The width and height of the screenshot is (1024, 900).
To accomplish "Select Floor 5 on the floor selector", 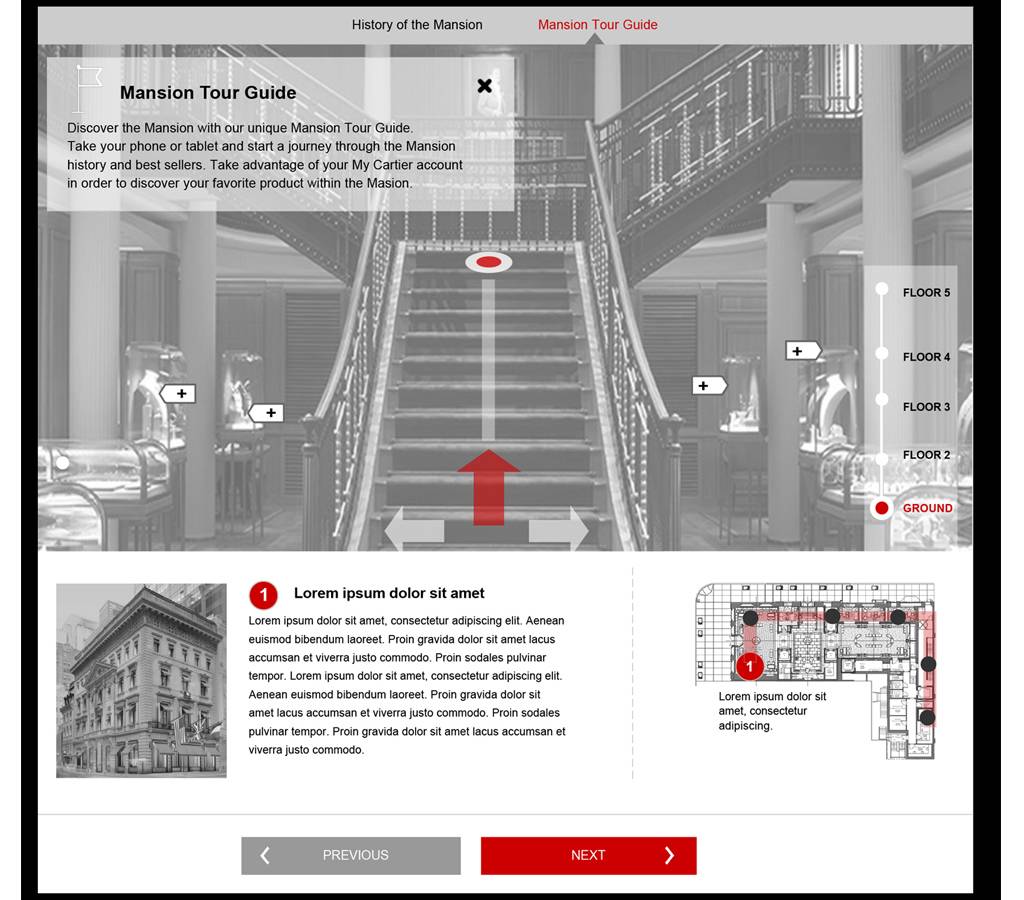I will (x=882, y=291).
